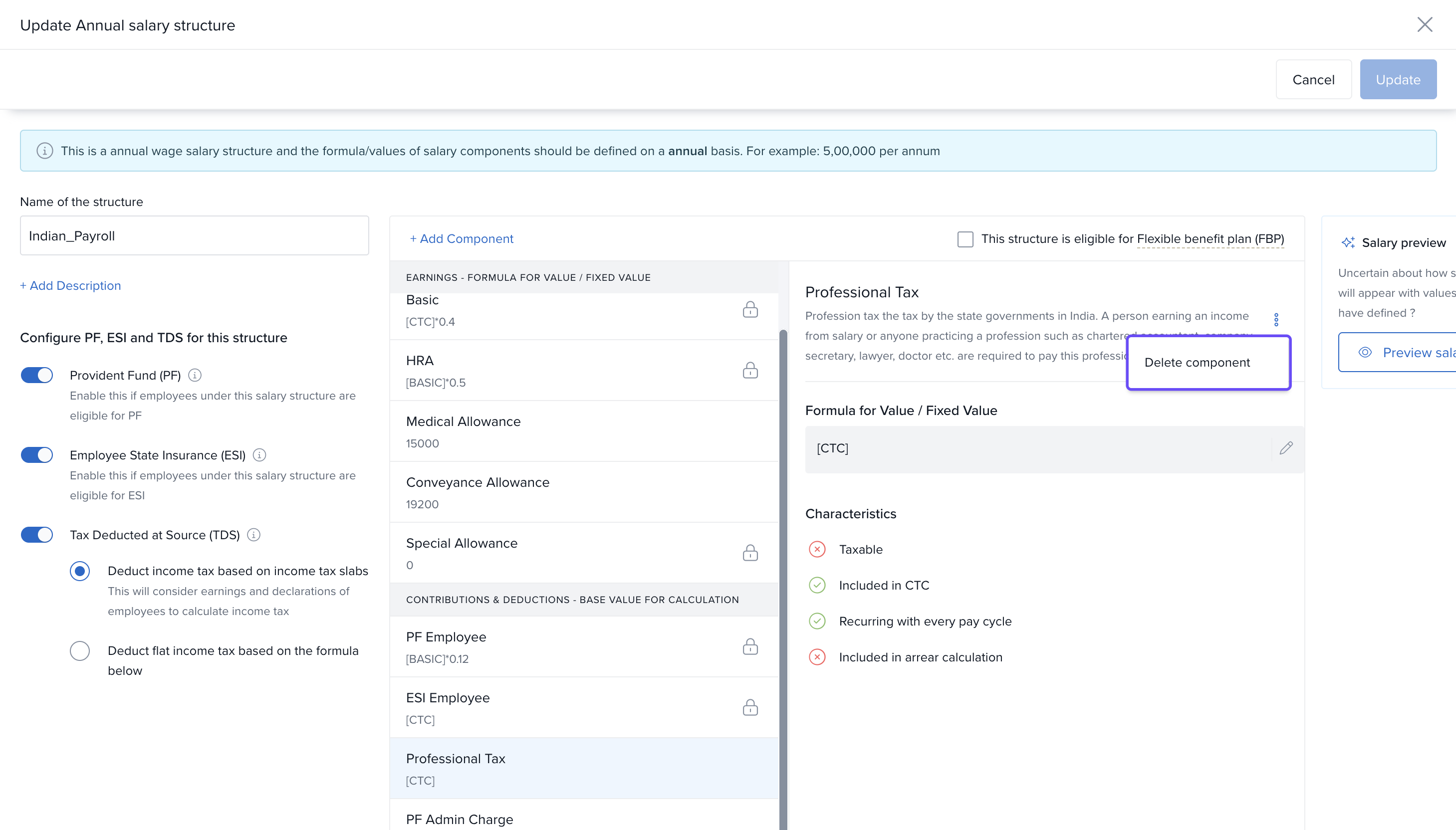
Task: Click info icon next to Provident Fund
Action: 195,375
